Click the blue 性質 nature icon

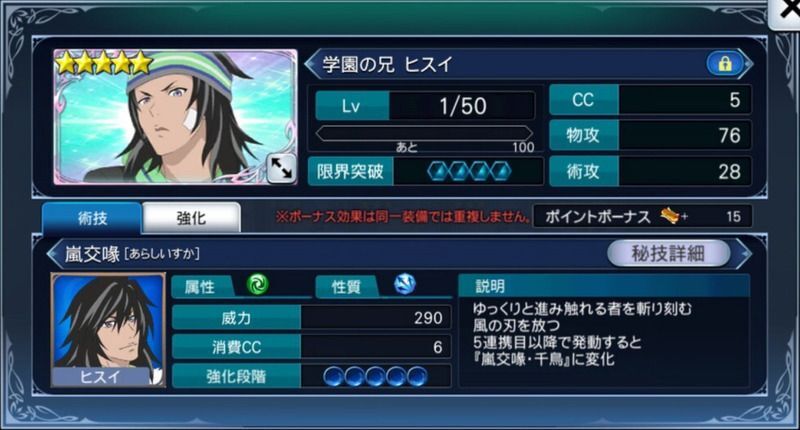405,285
